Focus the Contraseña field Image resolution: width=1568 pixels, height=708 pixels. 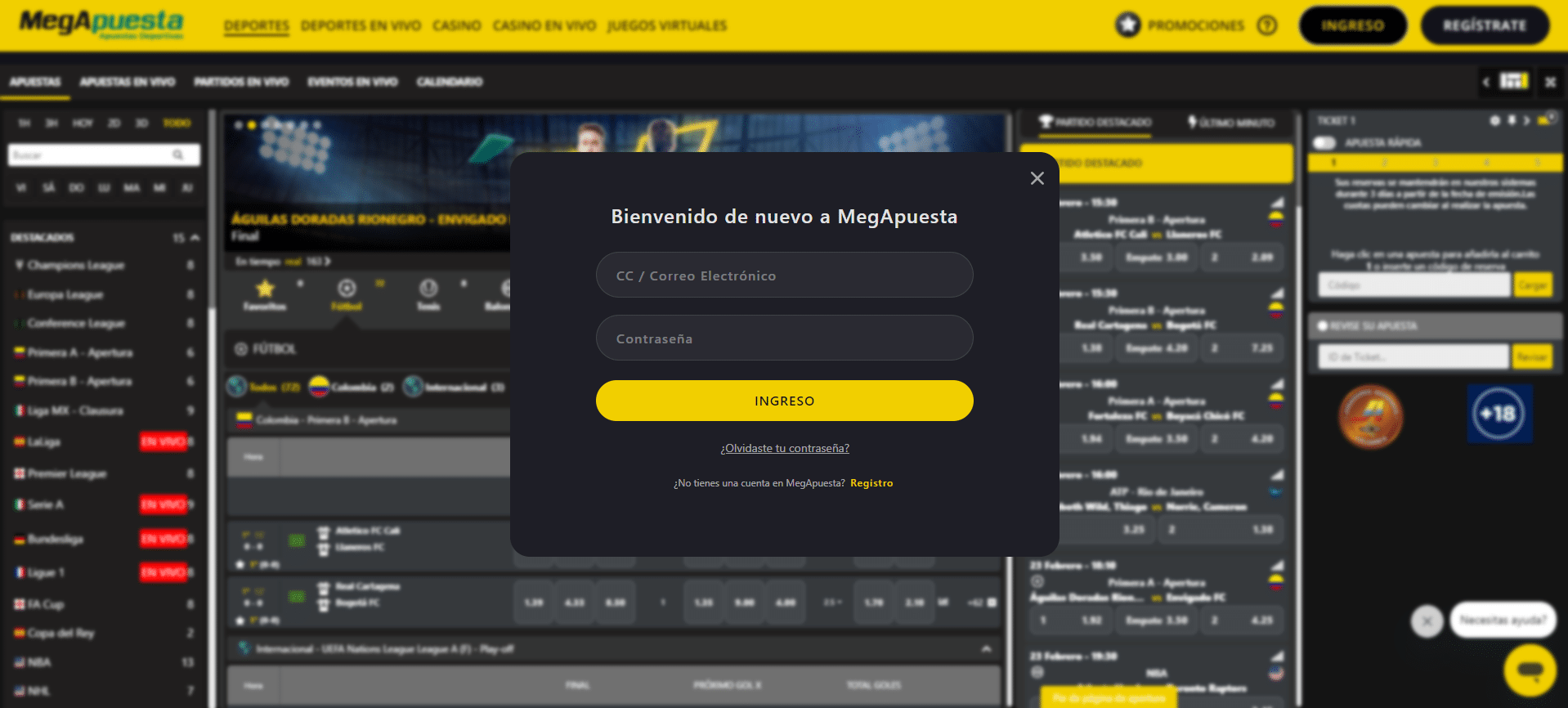click(784, 338)
